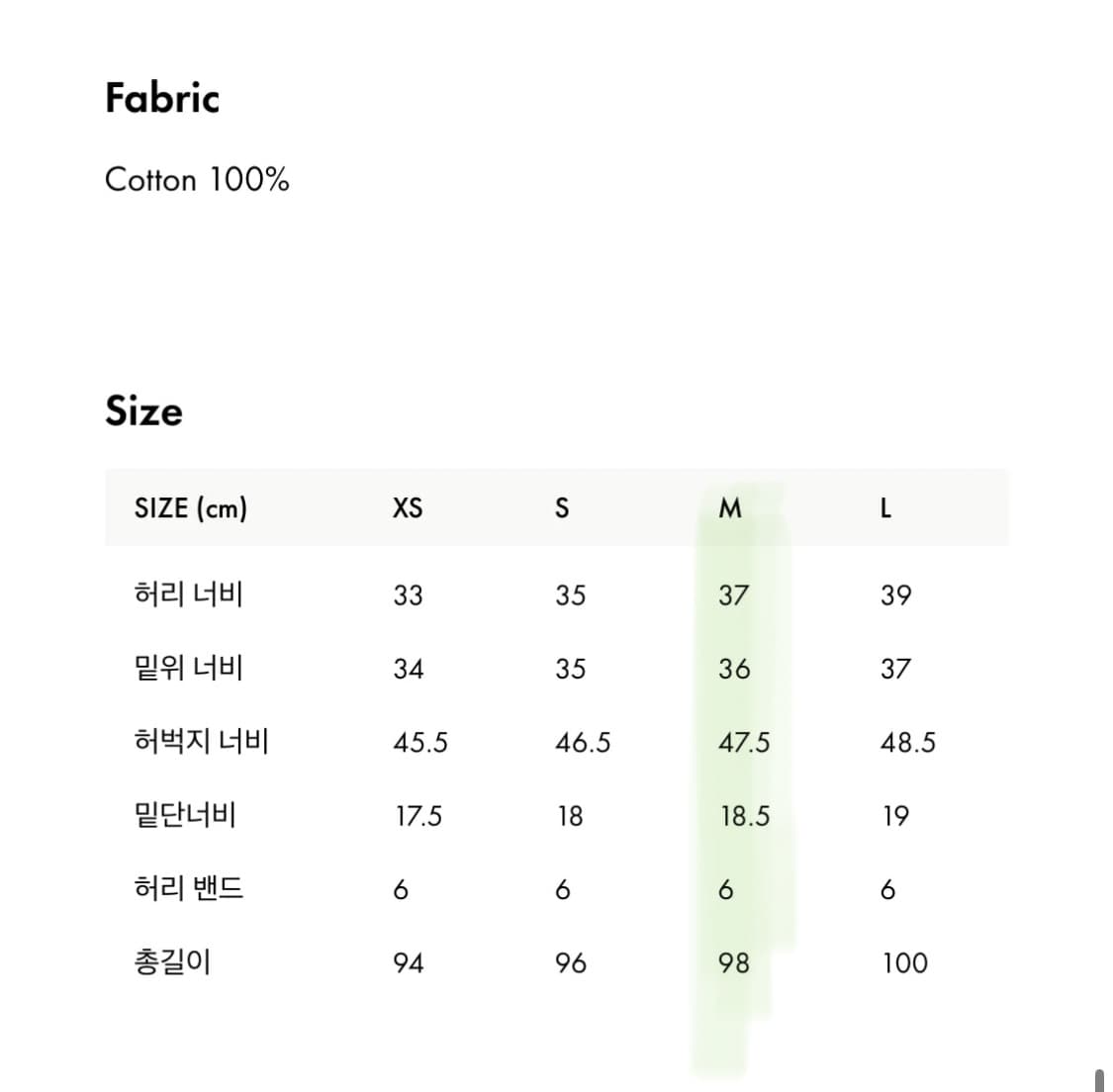Click the 98 total length value
Image resolution: width=1113 pixels, height=1092 pixels.
click(x=734, y=963)
